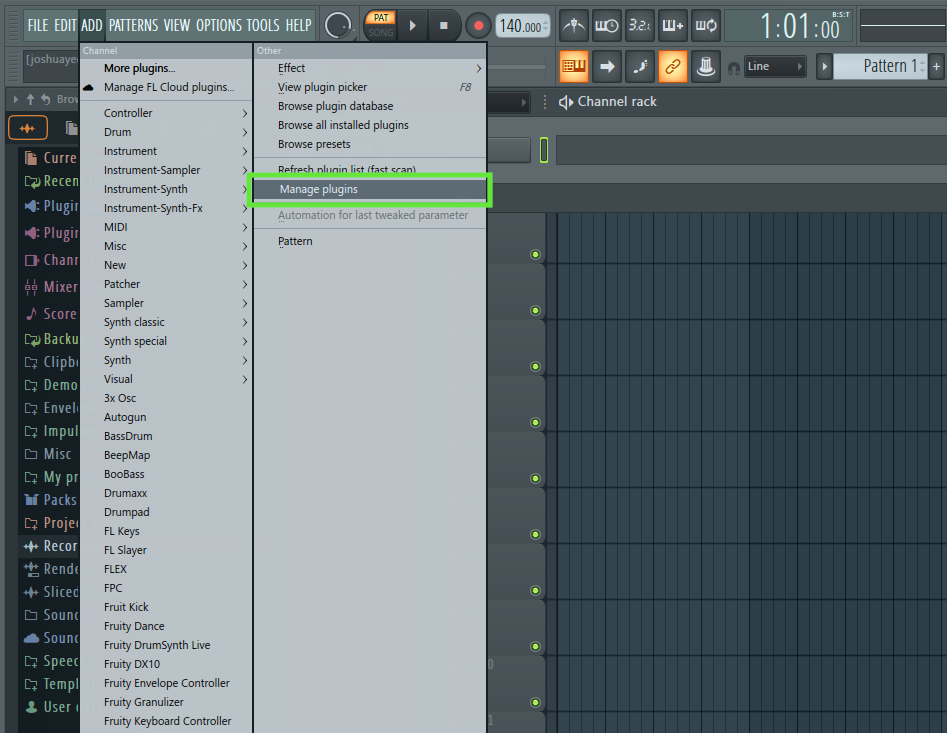Click the red record button

point(478,25)
